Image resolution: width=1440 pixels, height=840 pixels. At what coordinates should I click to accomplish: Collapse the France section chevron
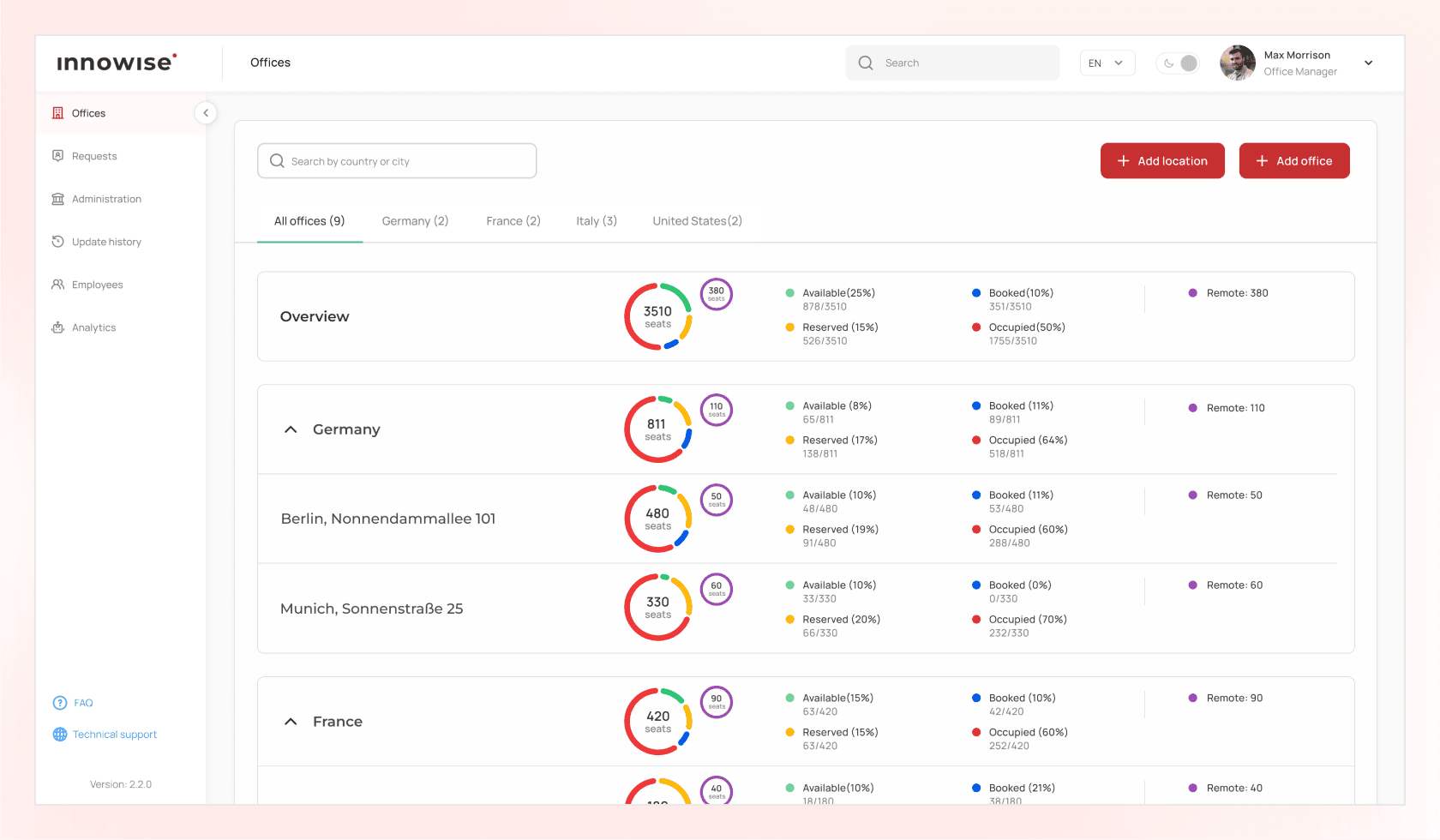(x=291, y=722)
